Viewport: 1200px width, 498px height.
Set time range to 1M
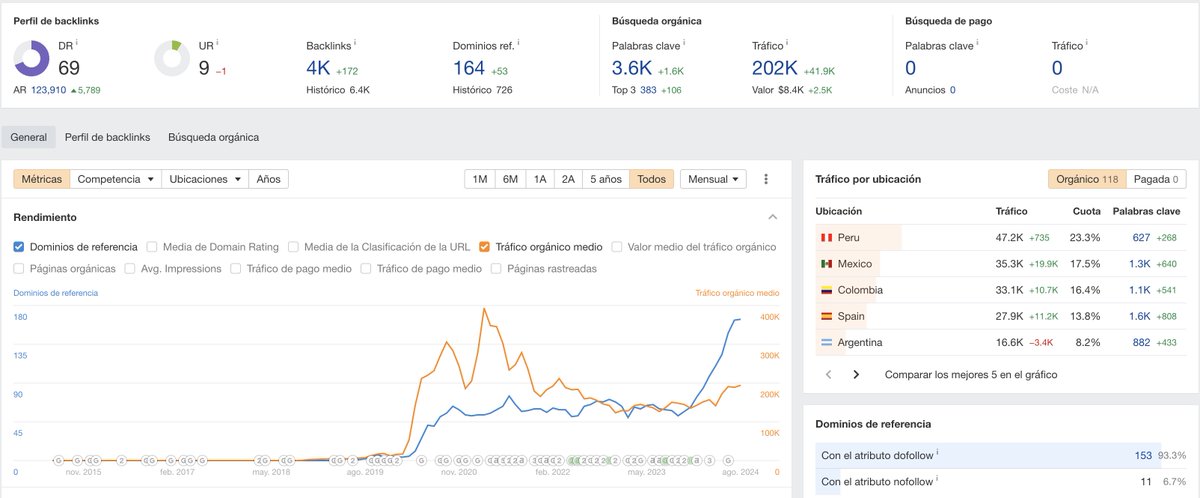pos(480,179)
